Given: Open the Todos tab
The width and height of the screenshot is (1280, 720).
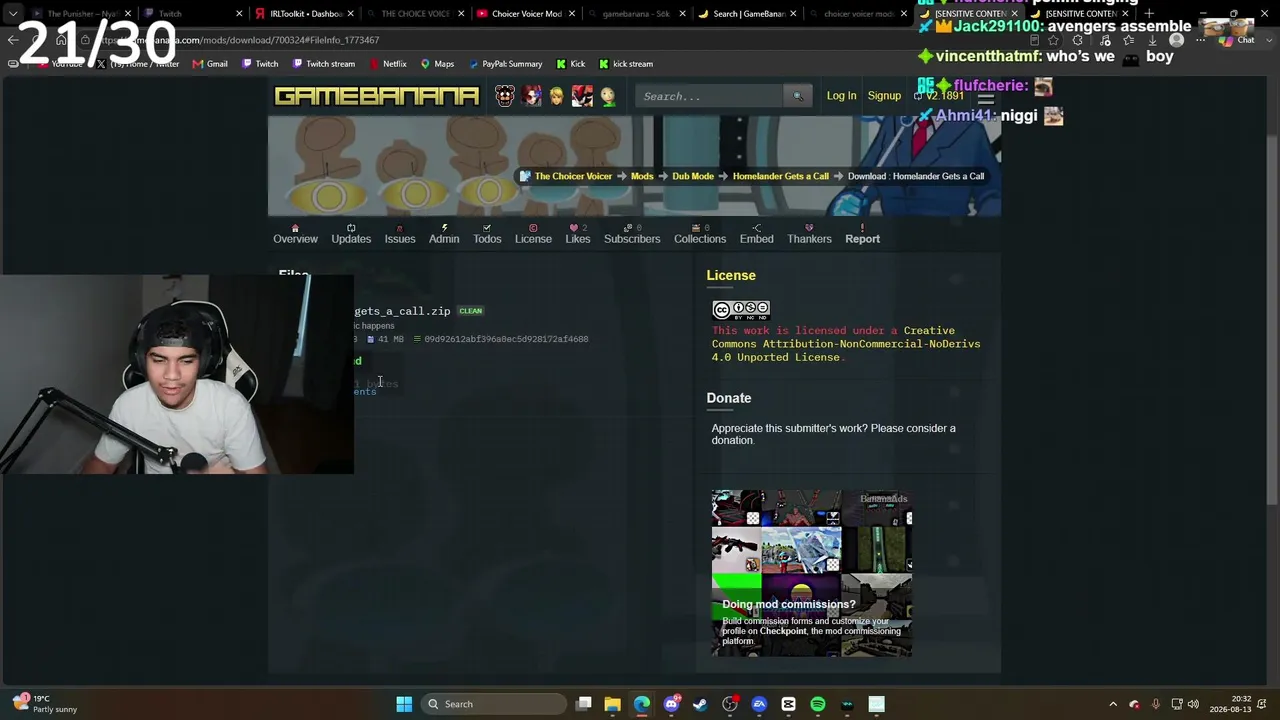Looking at the screenshot, I should pyautogui.click(x=487, y=234).
